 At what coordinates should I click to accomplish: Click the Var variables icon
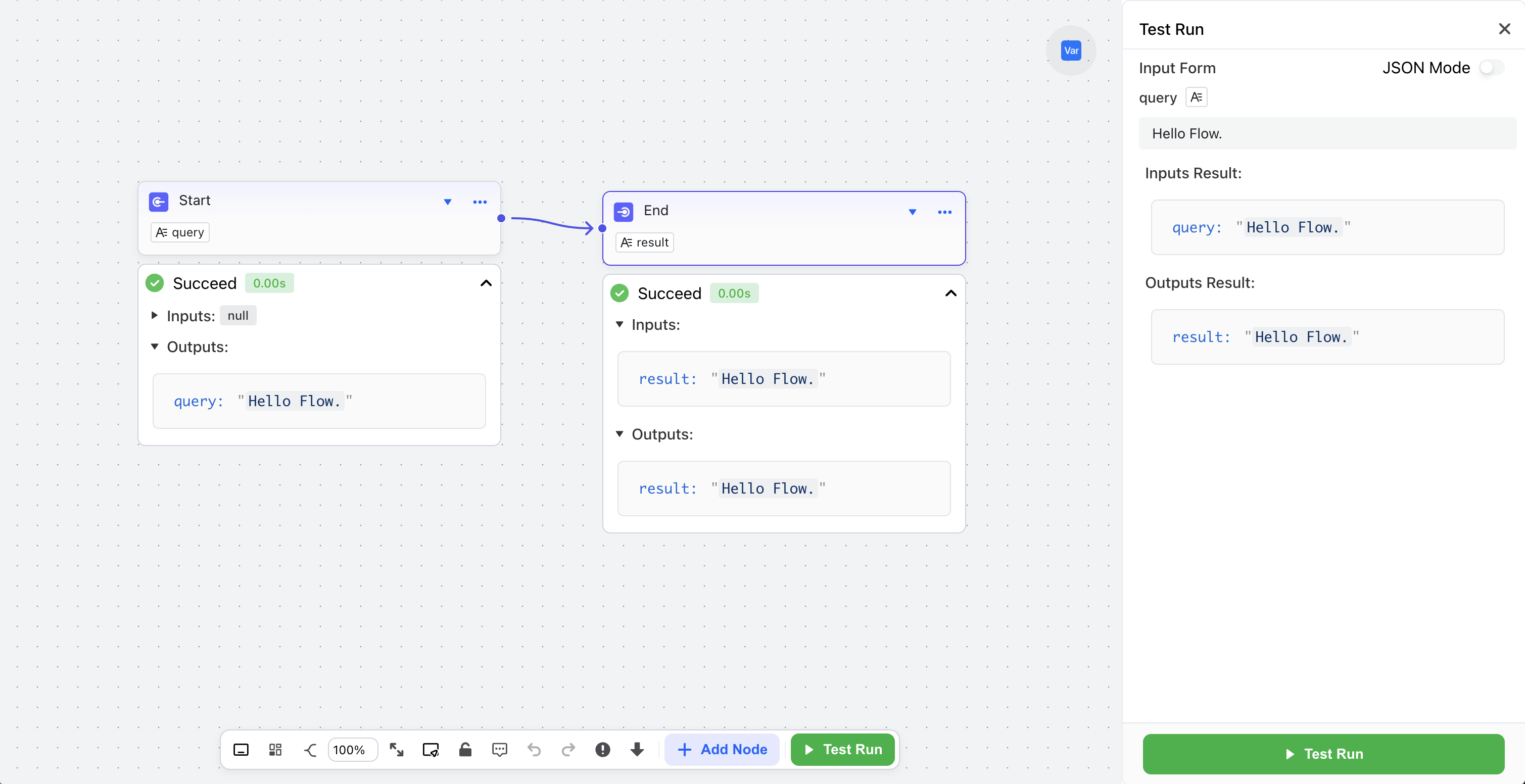(1070, 51)
